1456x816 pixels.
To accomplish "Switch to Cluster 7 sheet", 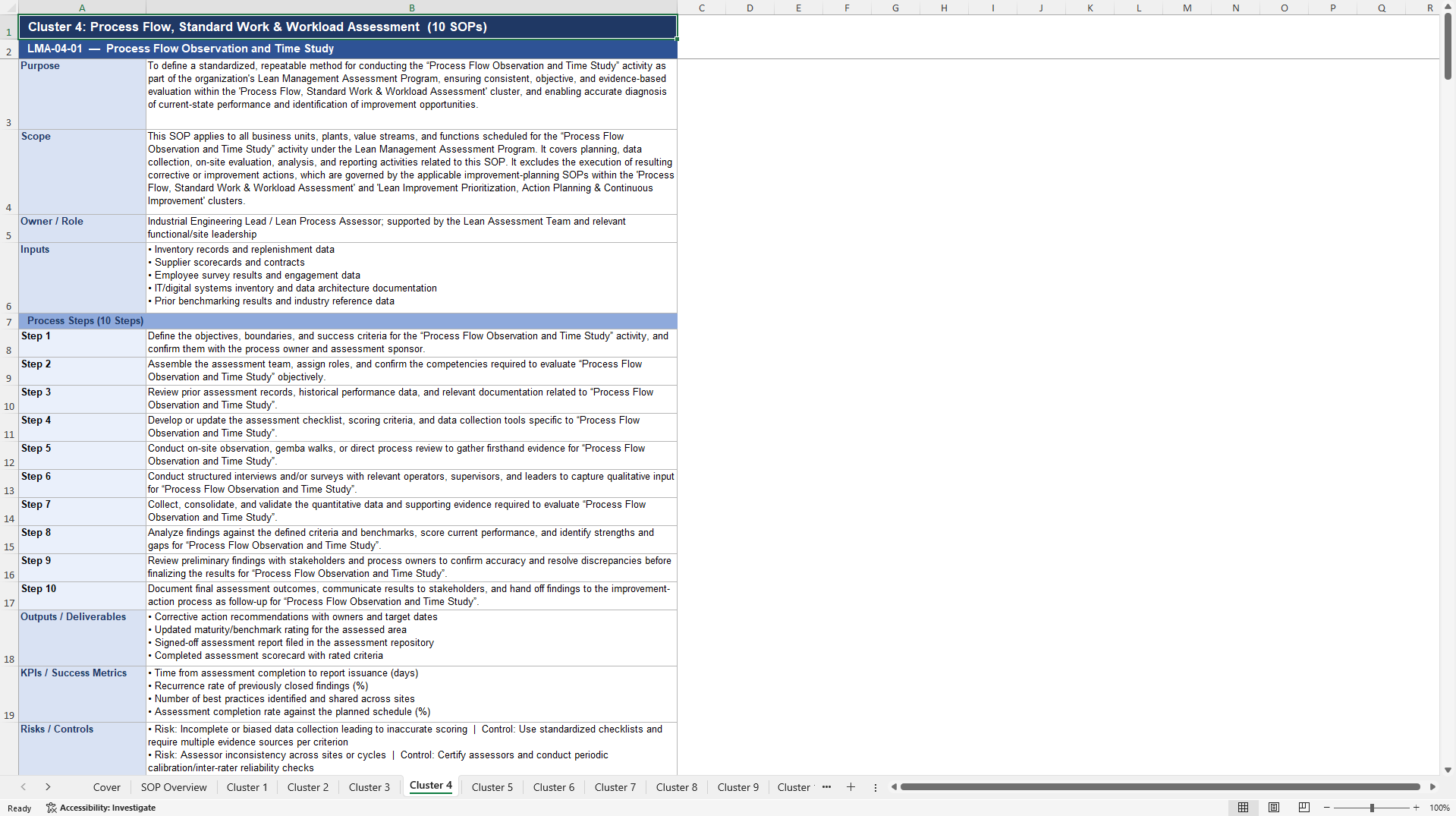I will pyautogui.click(x=615, y=787).
